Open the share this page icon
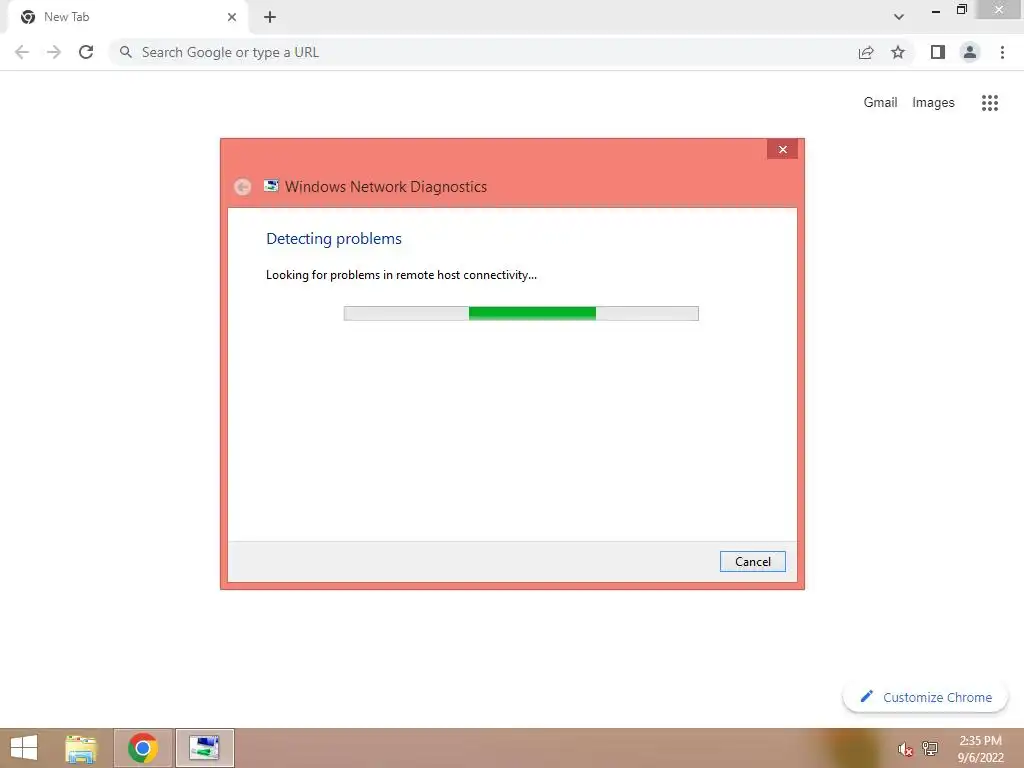Viewport: 1024px width, 768px height. [x=866, y=52]
